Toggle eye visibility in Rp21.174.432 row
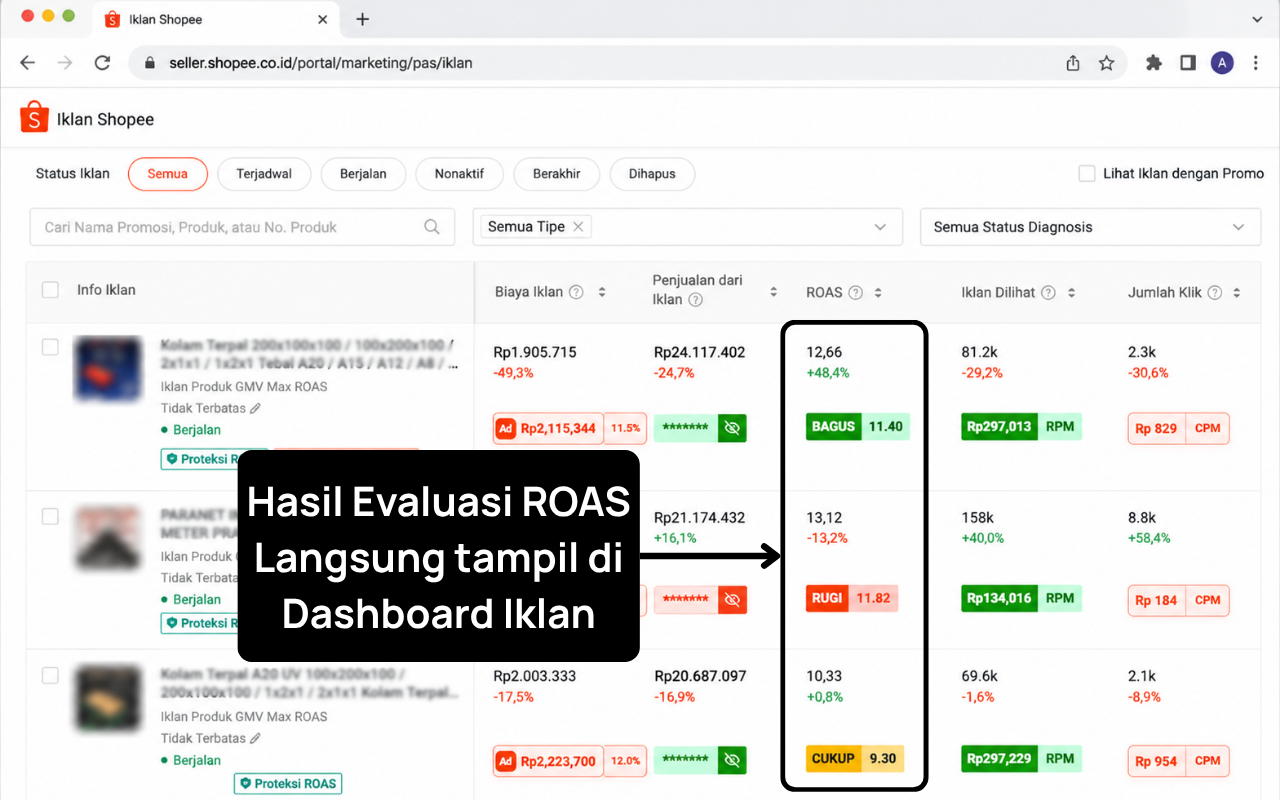 tap(732, 600)
